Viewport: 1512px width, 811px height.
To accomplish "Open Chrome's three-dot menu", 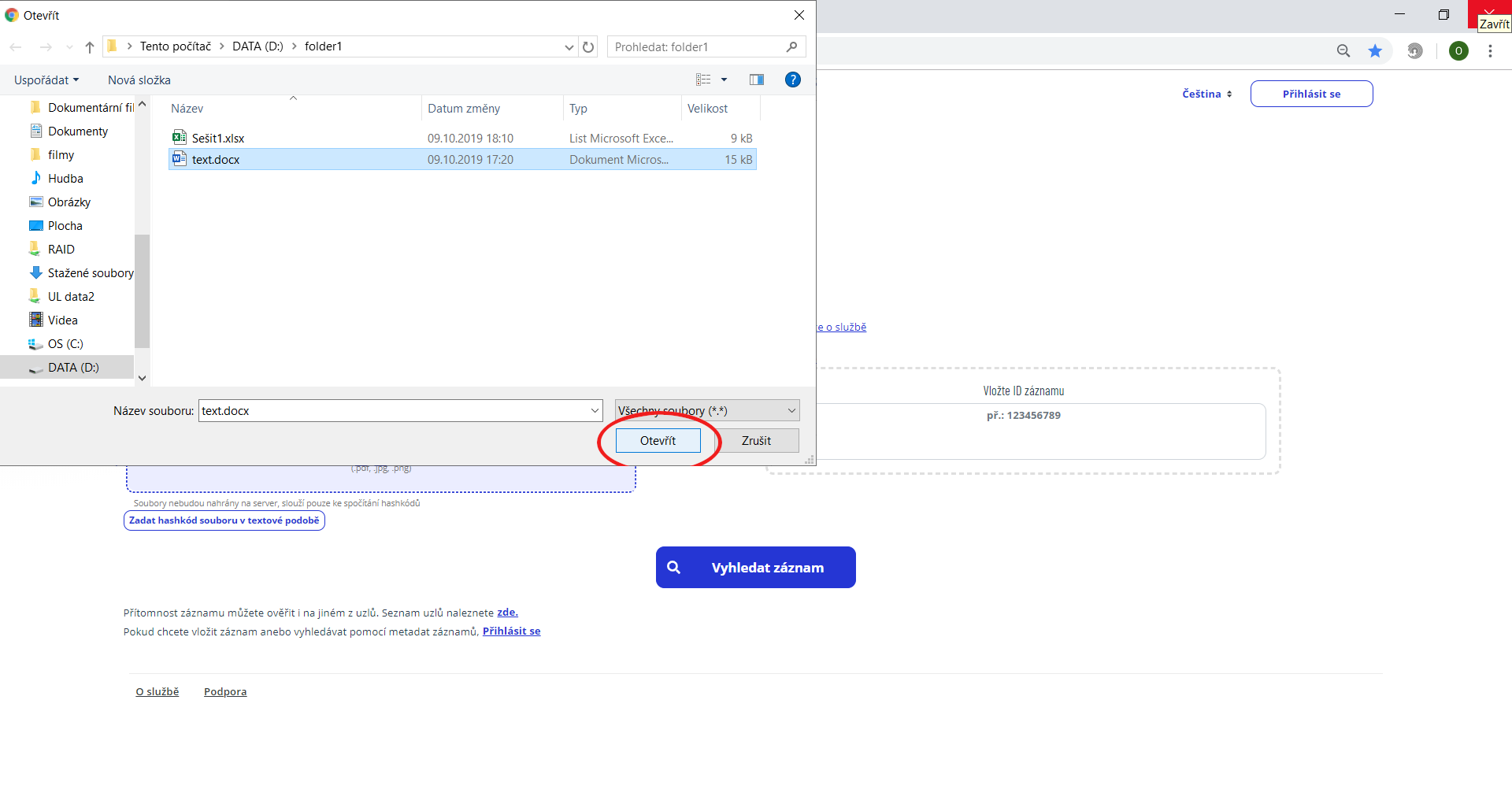I will (x=1490, y=51).
